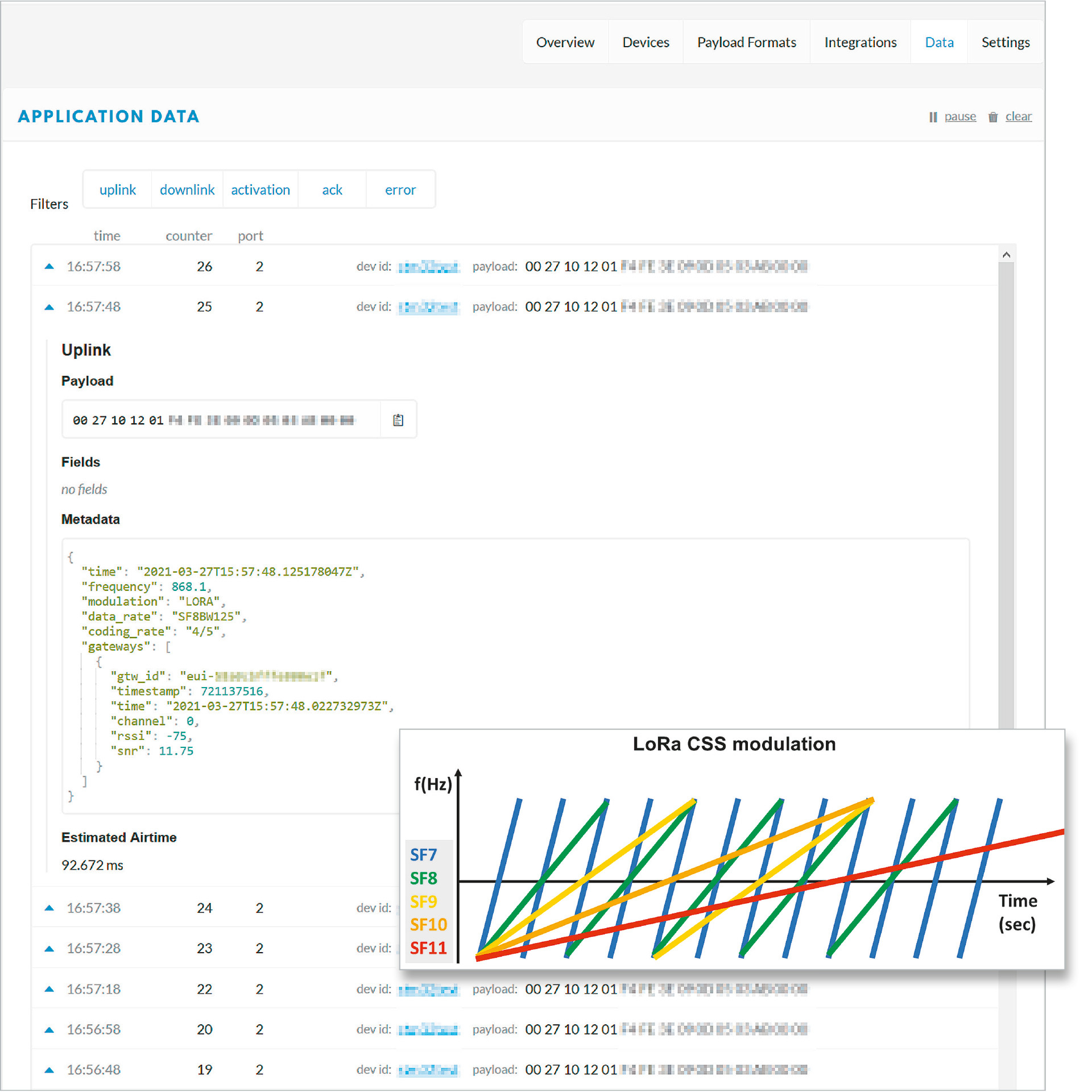The image size is (1092, 1092).
Task: Click the trash clear icon
Action: (992, 117)
